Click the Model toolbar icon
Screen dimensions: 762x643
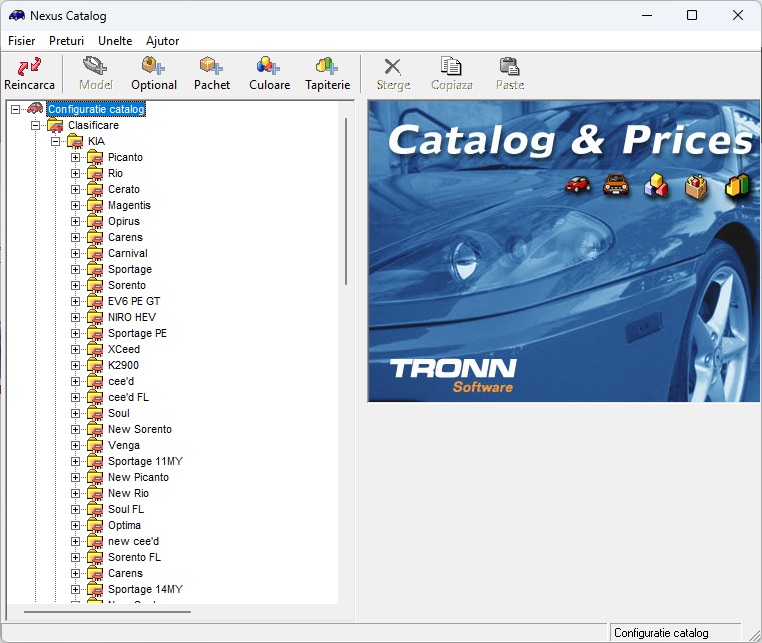pyautogui.click(x=95, y=67)
